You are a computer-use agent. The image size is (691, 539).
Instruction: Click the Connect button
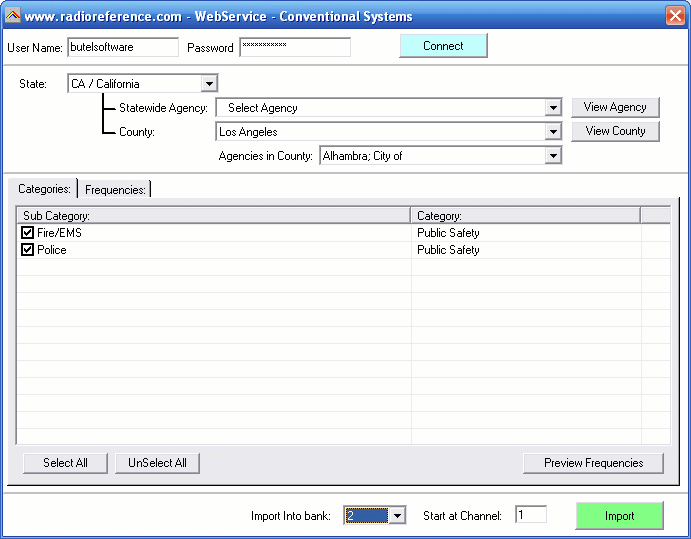pyautogui.click(x=443, y=46)
